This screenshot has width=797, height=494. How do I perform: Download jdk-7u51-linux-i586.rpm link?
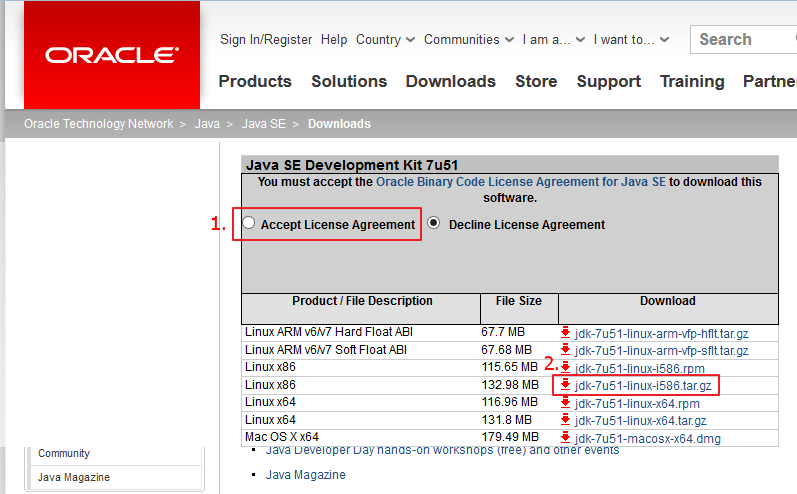639,368
